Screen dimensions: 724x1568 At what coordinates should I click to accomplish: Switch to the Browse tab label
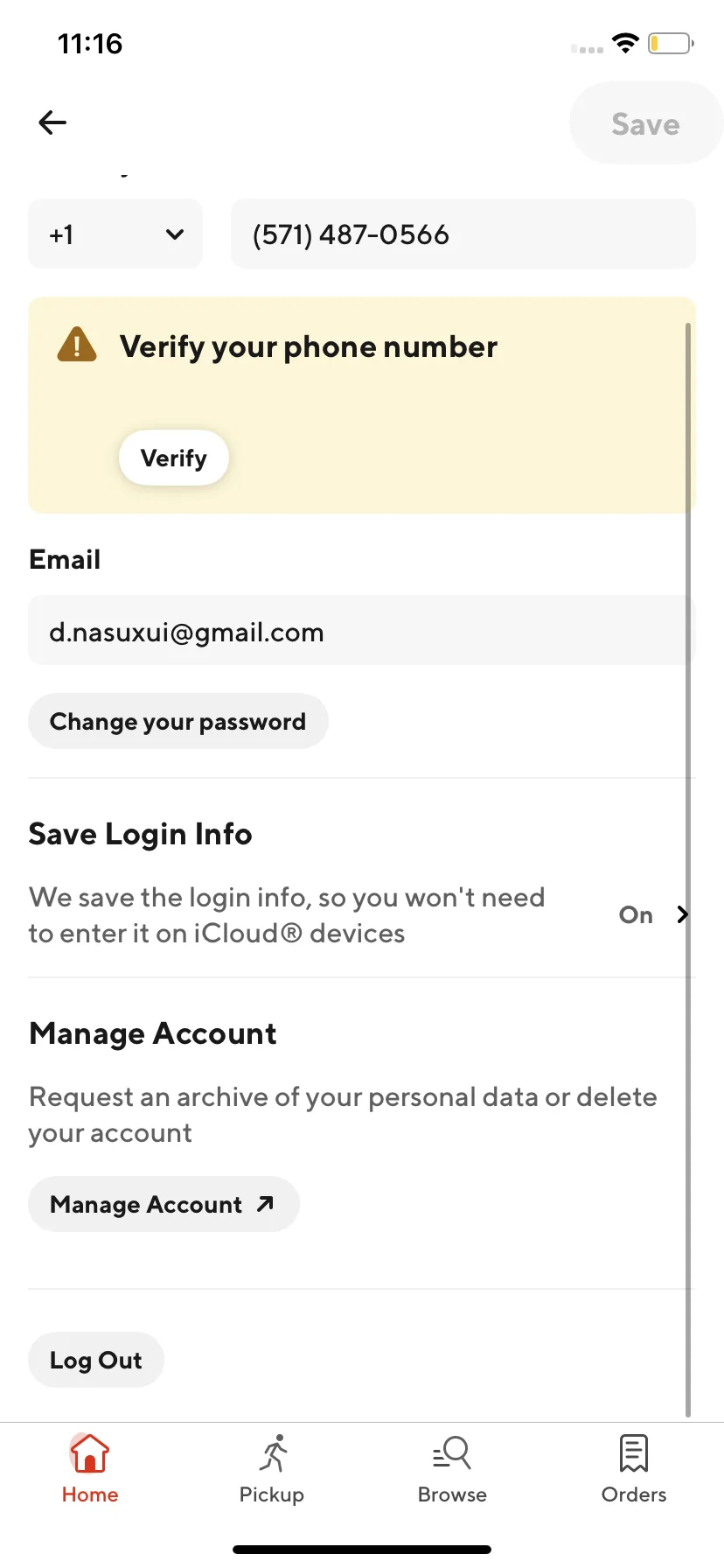click(x=452, y=1494)
